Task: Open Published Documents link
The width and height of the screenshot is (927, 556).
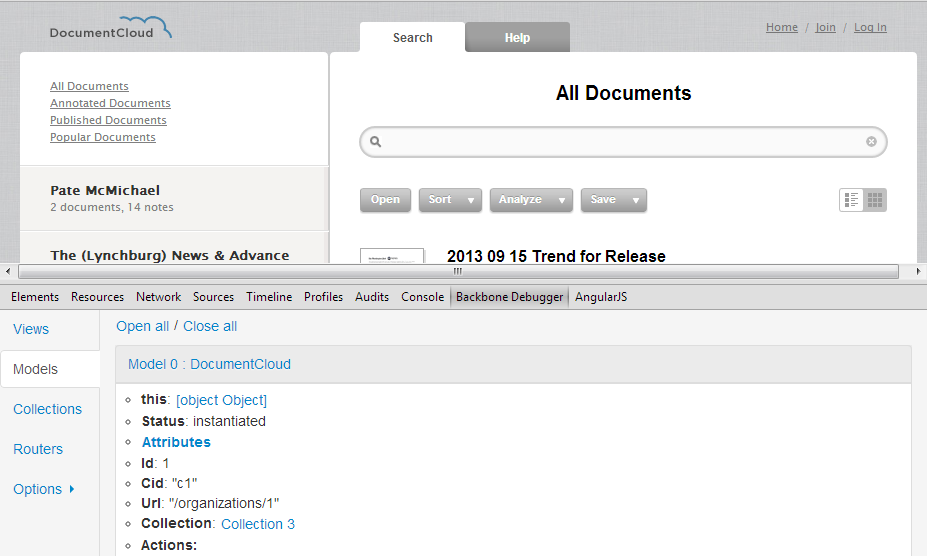Action: 108,120
